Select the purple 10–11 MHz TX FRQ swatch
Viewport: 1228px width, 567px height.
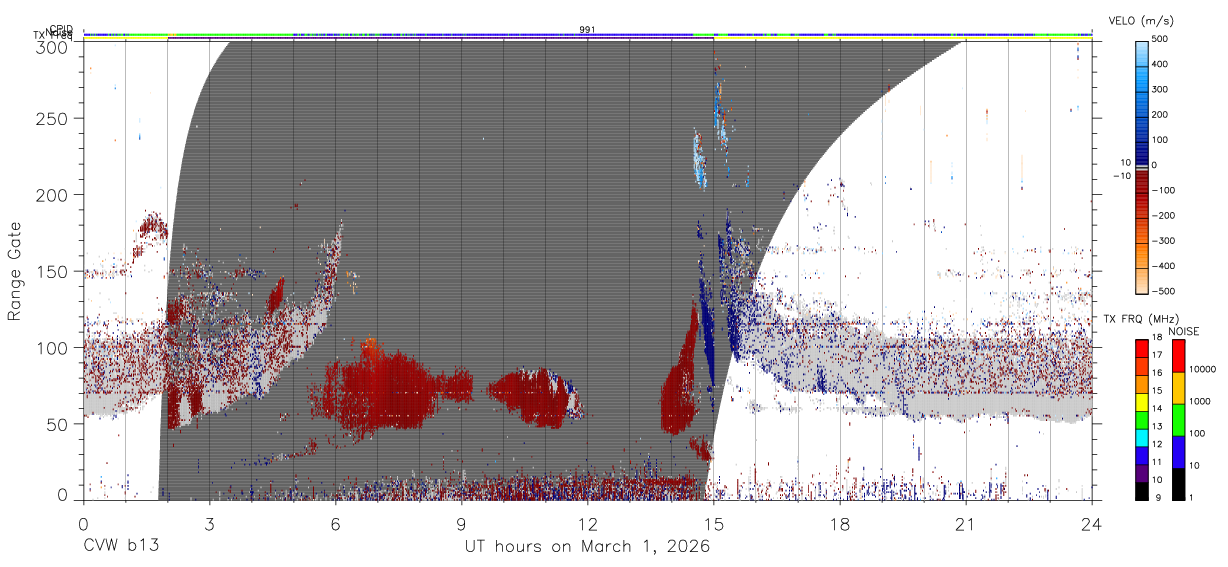[x=1142, y=473]
